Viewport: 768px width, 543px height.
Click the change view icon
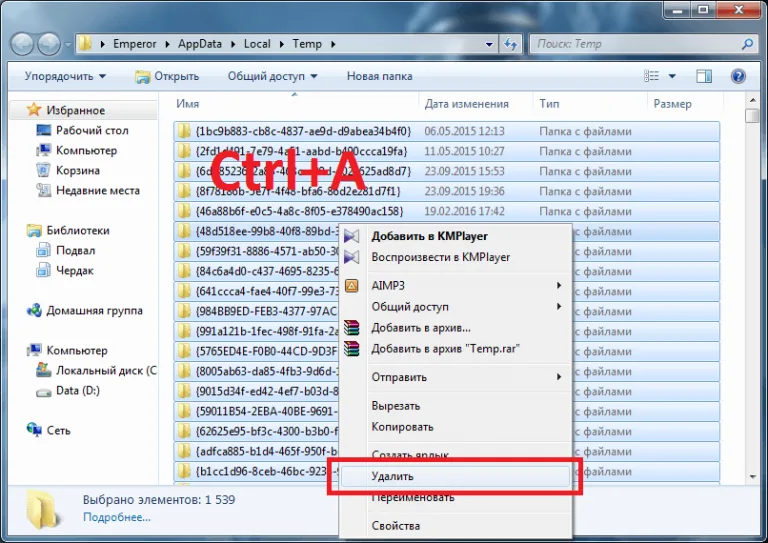pos(651,76)
